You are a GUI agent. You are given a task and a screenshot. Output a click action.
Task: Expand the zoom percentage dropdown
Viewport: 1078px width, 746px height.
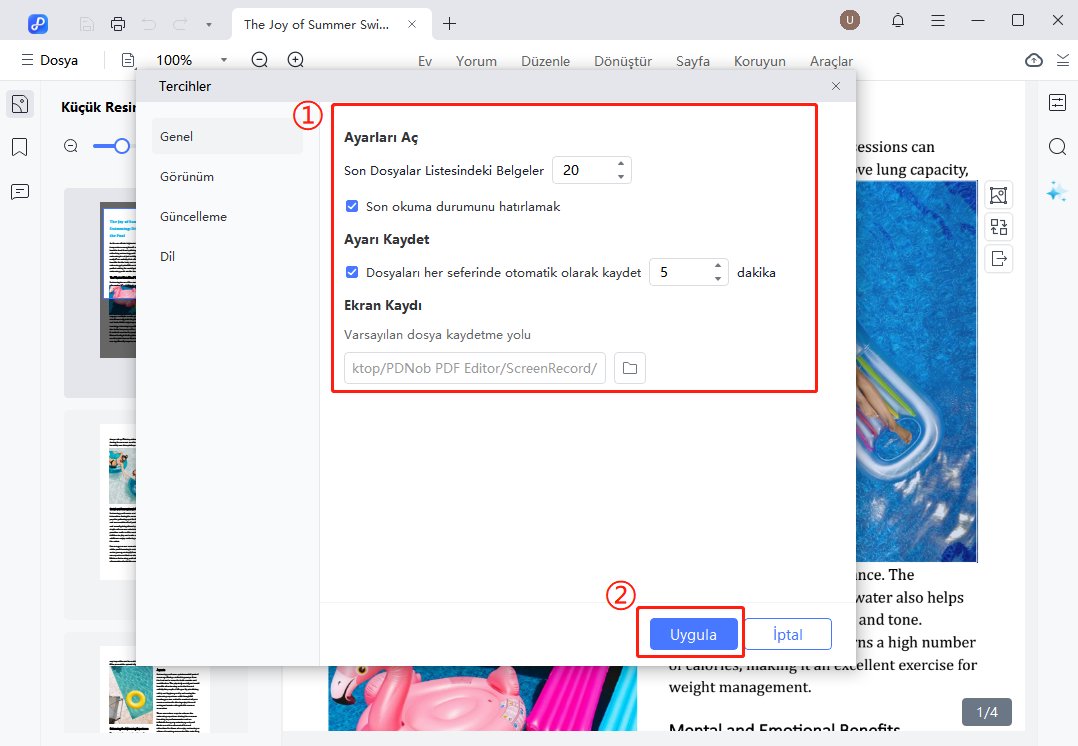point(224,60)
